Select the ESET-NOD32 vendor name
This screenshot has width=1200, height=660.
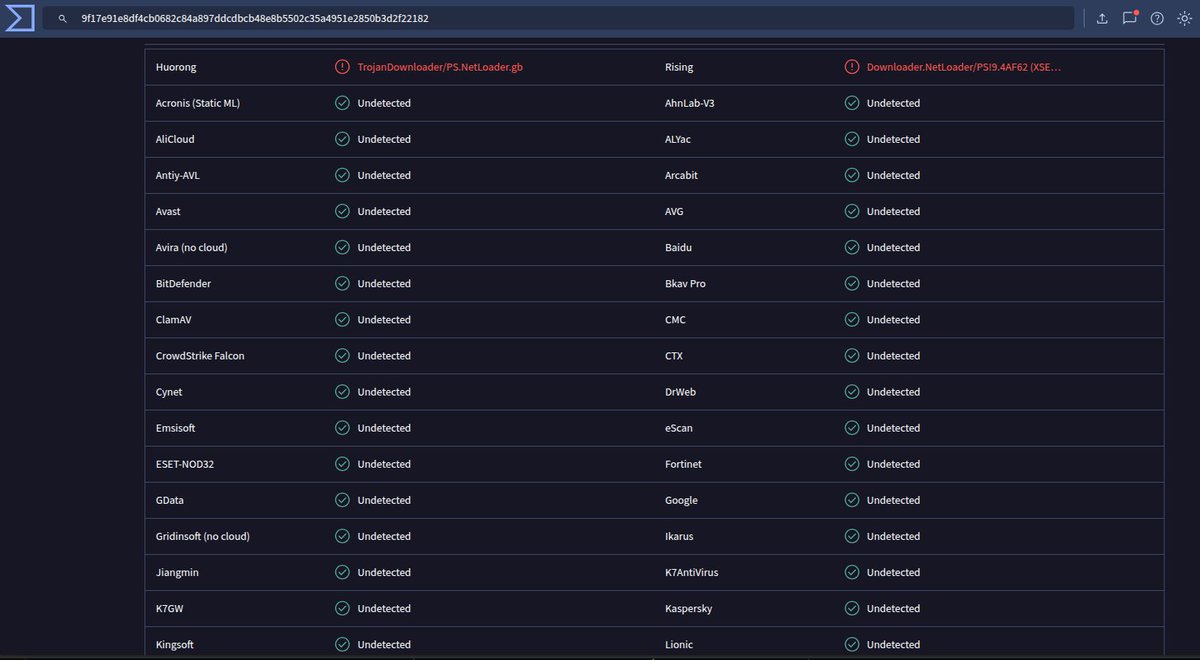coord(185,464)
